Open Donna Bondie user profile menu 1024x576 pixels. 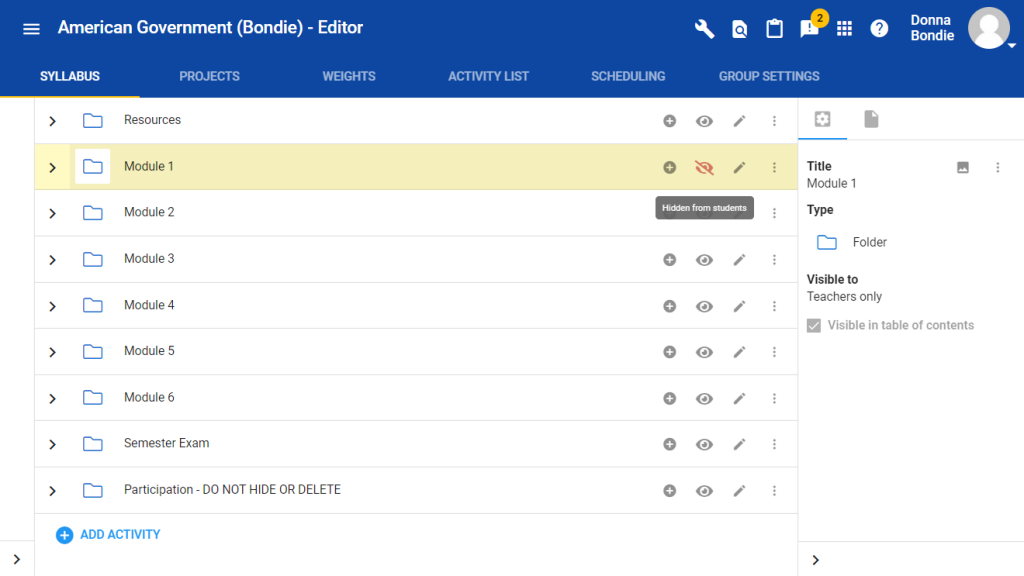tap(988, 28)
